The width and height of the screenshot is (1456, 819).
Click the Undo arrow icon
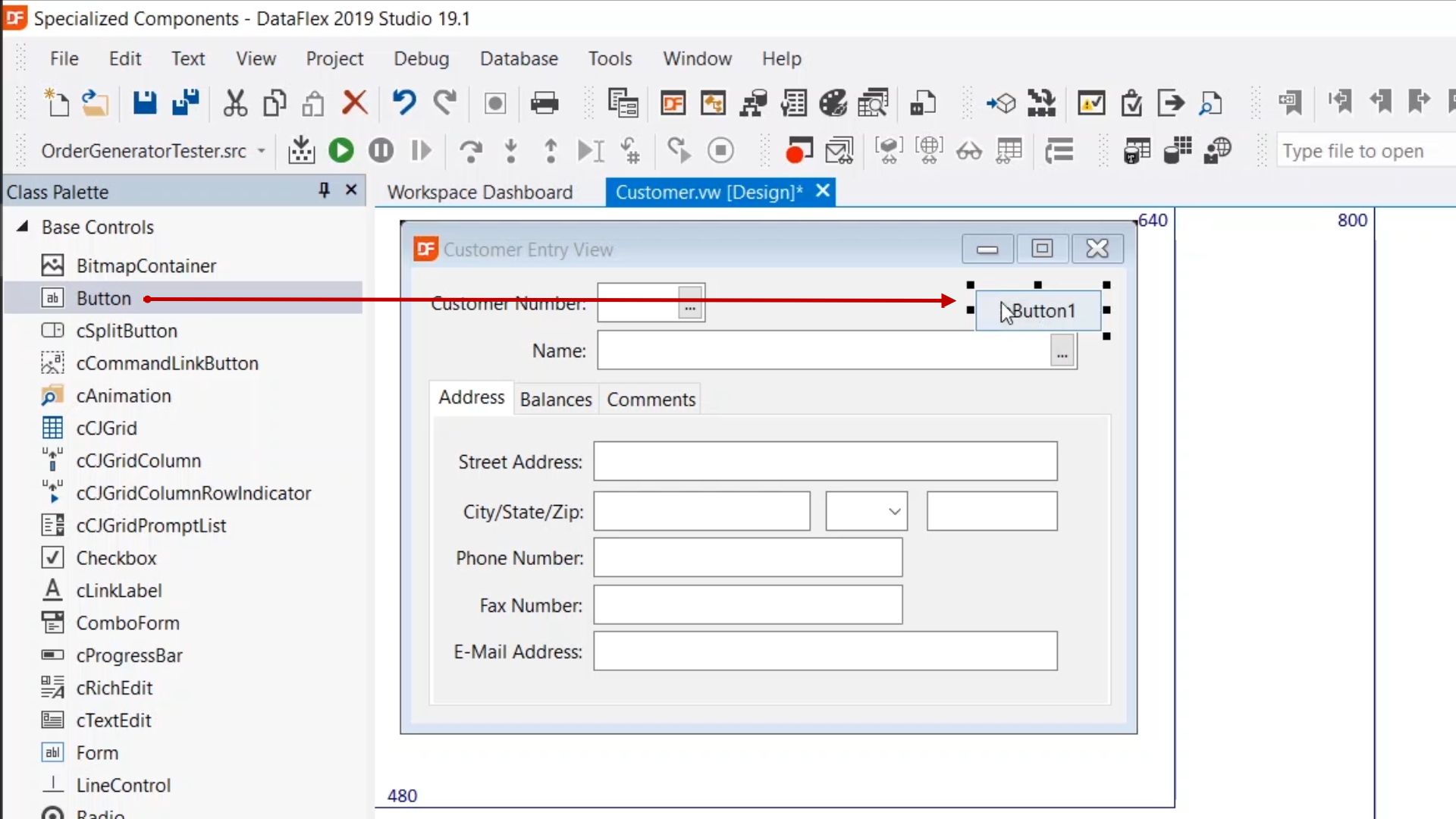pos(403,102)
